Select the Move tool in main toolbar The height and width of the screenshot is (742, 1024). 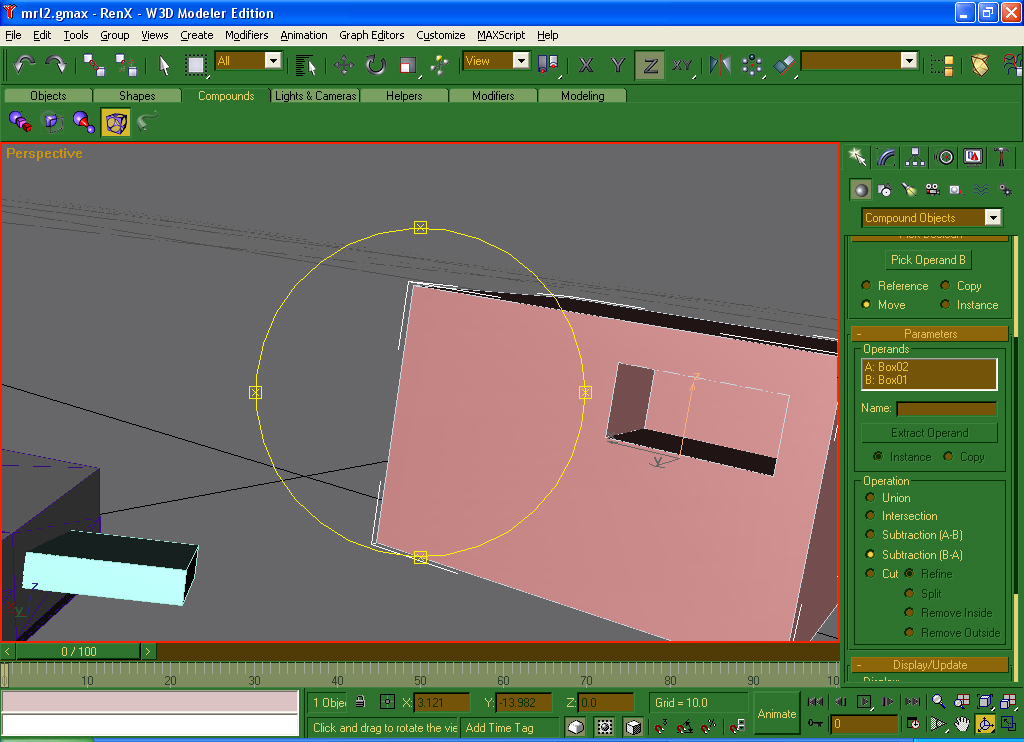(344, 65)
